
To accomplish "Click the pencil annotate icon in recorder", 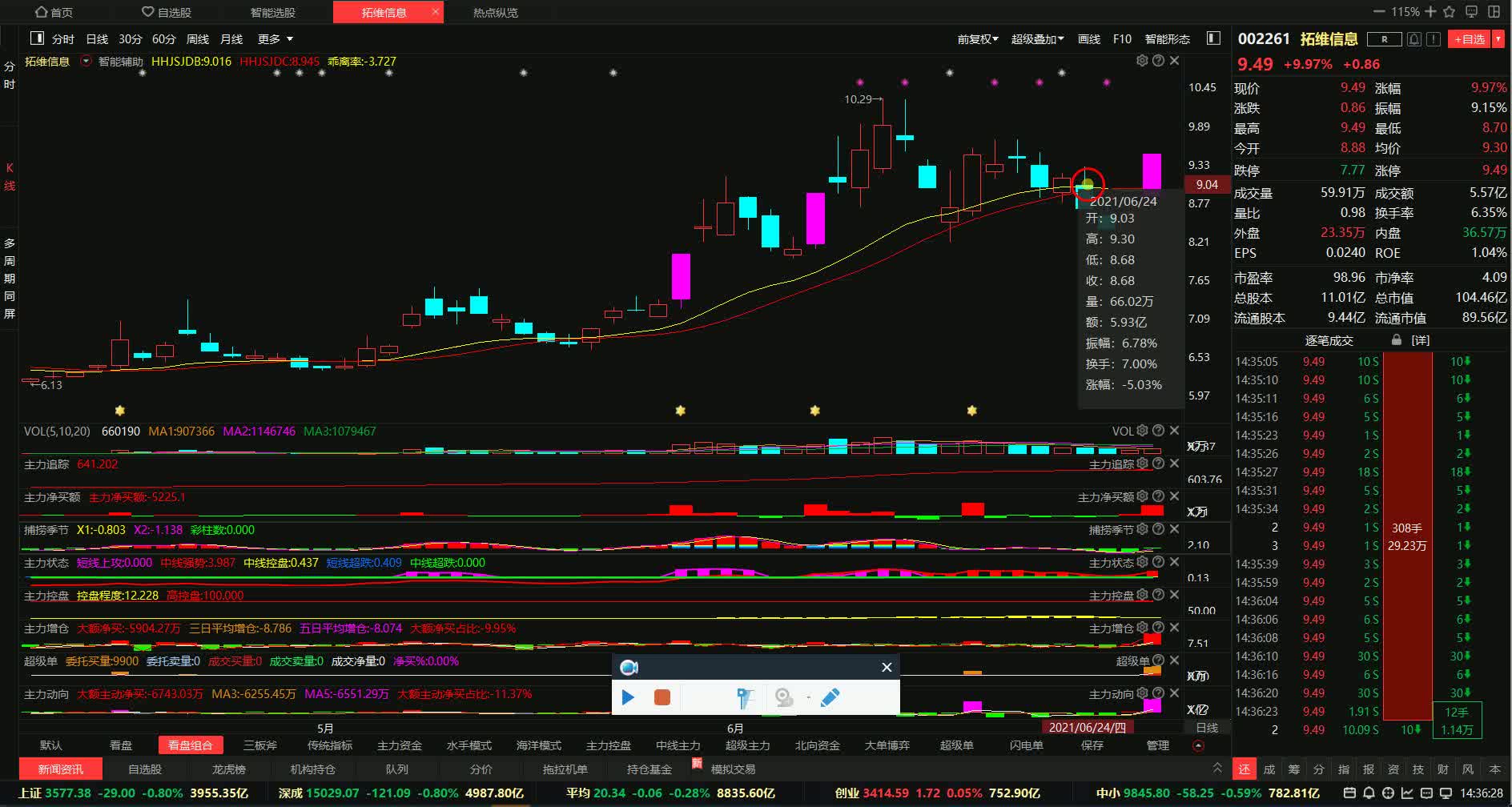I will tap(830, 697).
